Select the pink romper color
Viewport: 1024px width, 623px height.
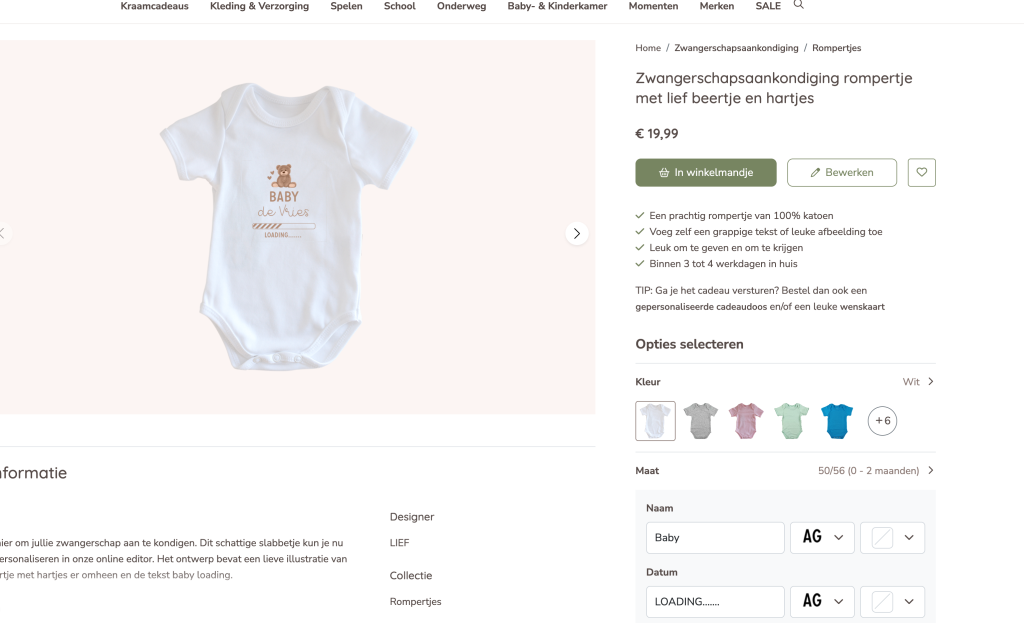click(746, 421)
